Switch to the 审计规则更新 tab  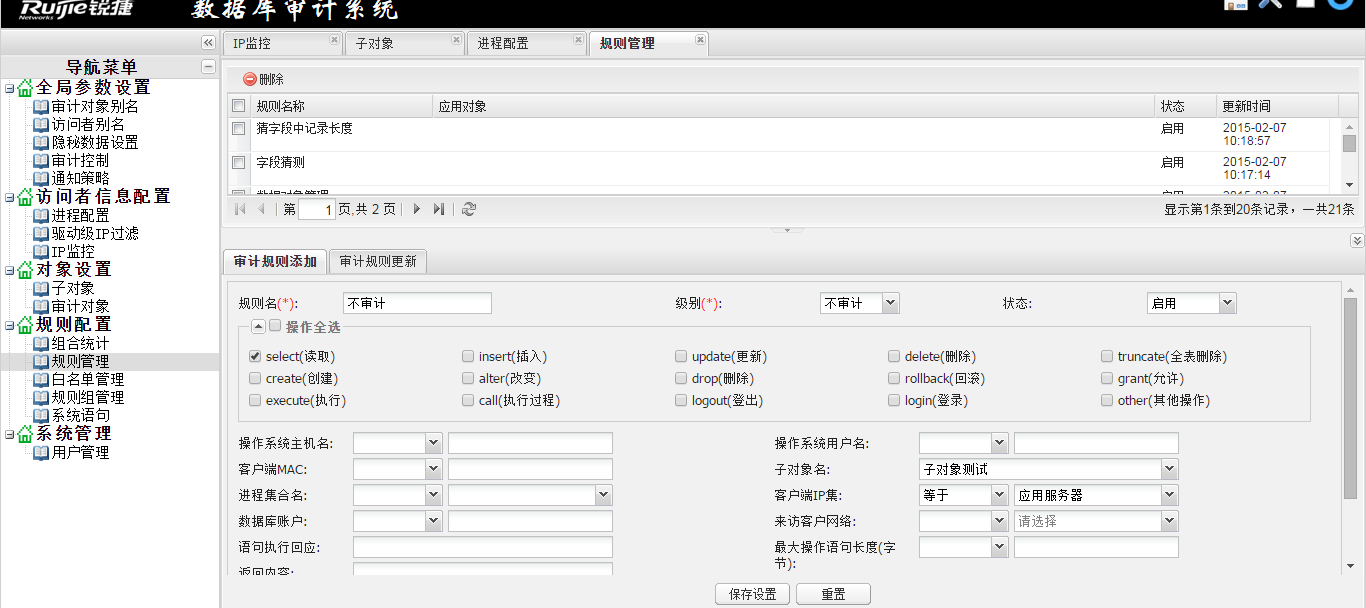378,262
